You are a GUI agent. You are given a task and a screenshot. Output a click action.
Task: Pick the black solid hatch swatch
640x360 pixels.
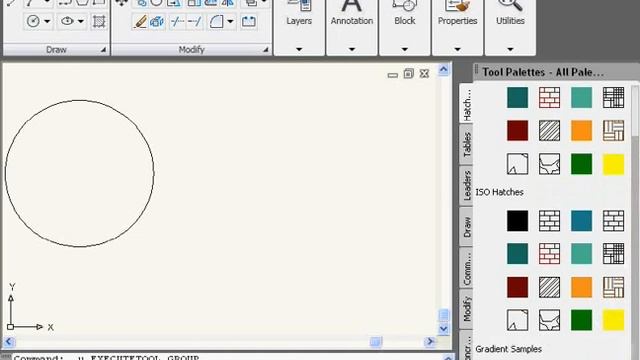coord(518,221)
